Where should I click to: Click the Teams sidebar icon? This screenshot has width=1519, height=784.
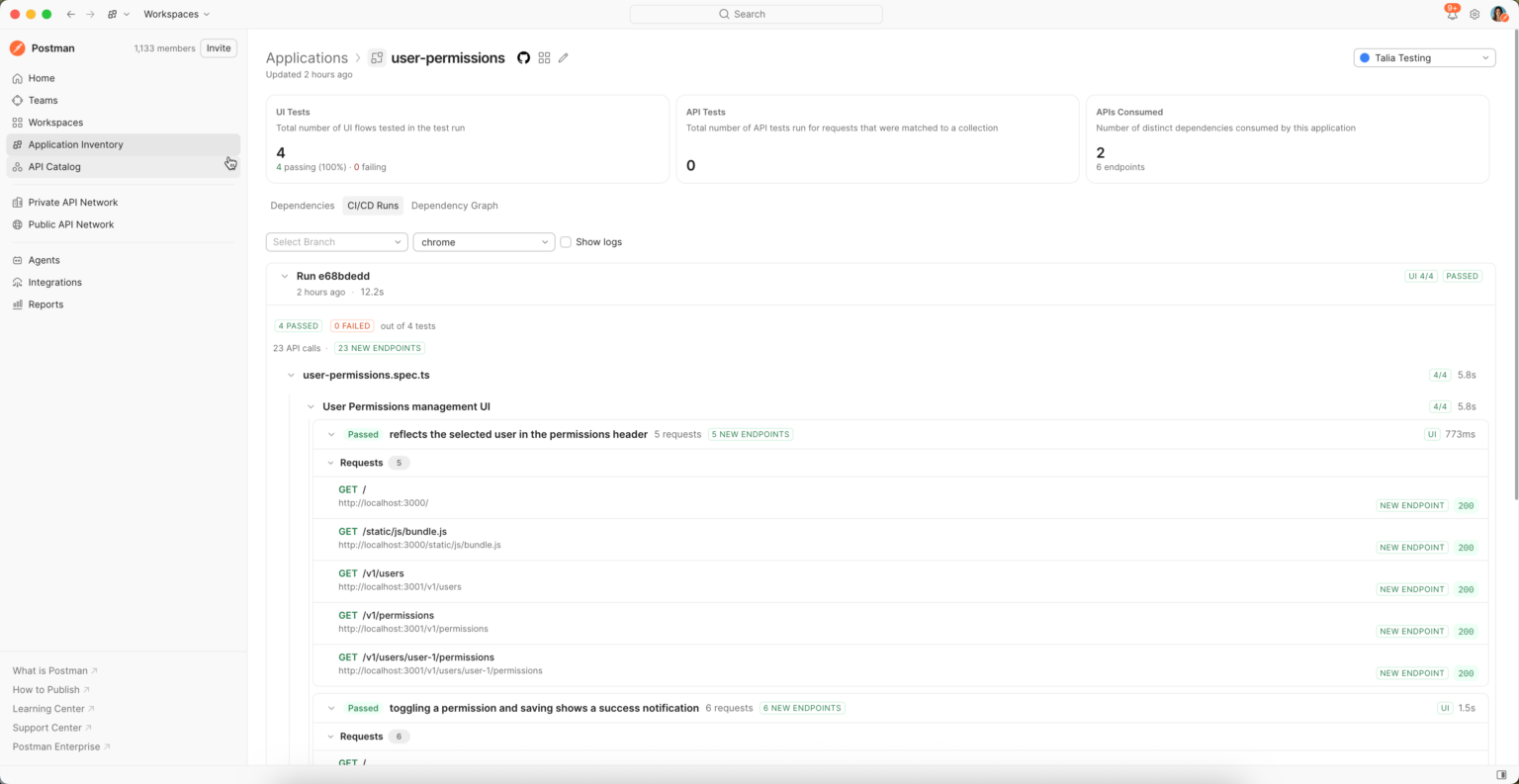point(17,100)
